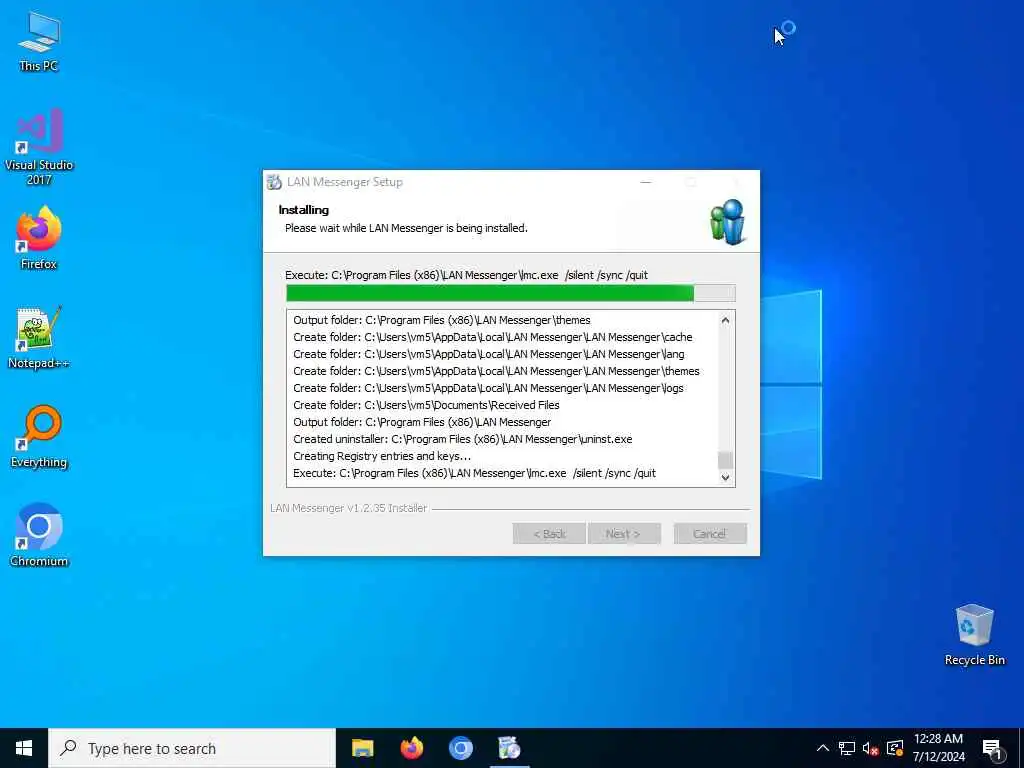Click the LAN Messenger logo in installer header

(728, 221)
